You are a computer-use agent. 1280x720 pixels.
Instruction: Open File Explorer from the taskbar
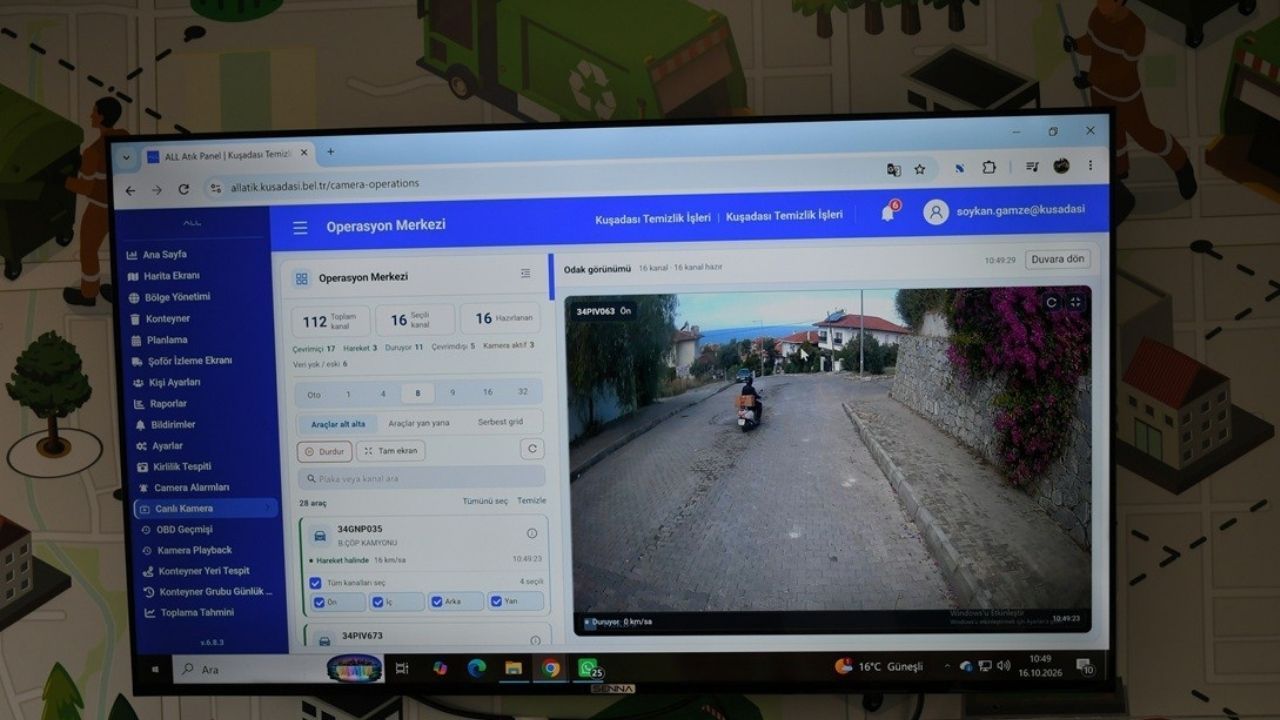(x=513, y=668)
